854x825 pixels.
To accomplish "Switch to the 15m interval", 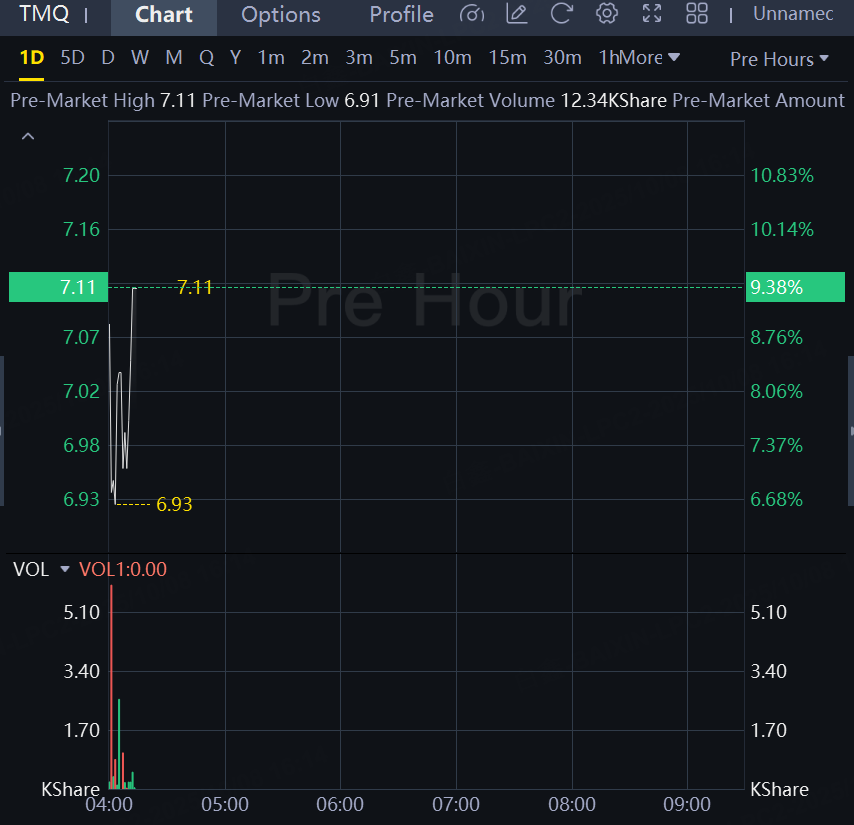I will [x=507, y=58].
